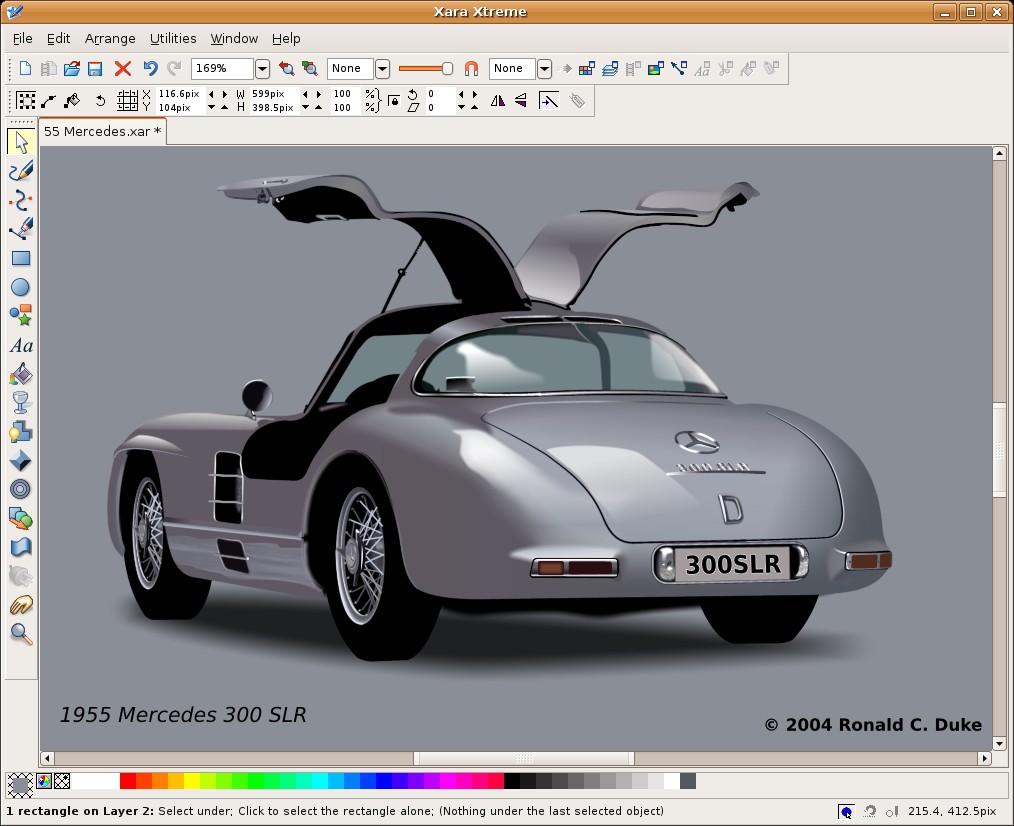Select the Freehand drawing tool
This screenshot has height=826, width=1014.
[x=21, y=171]
